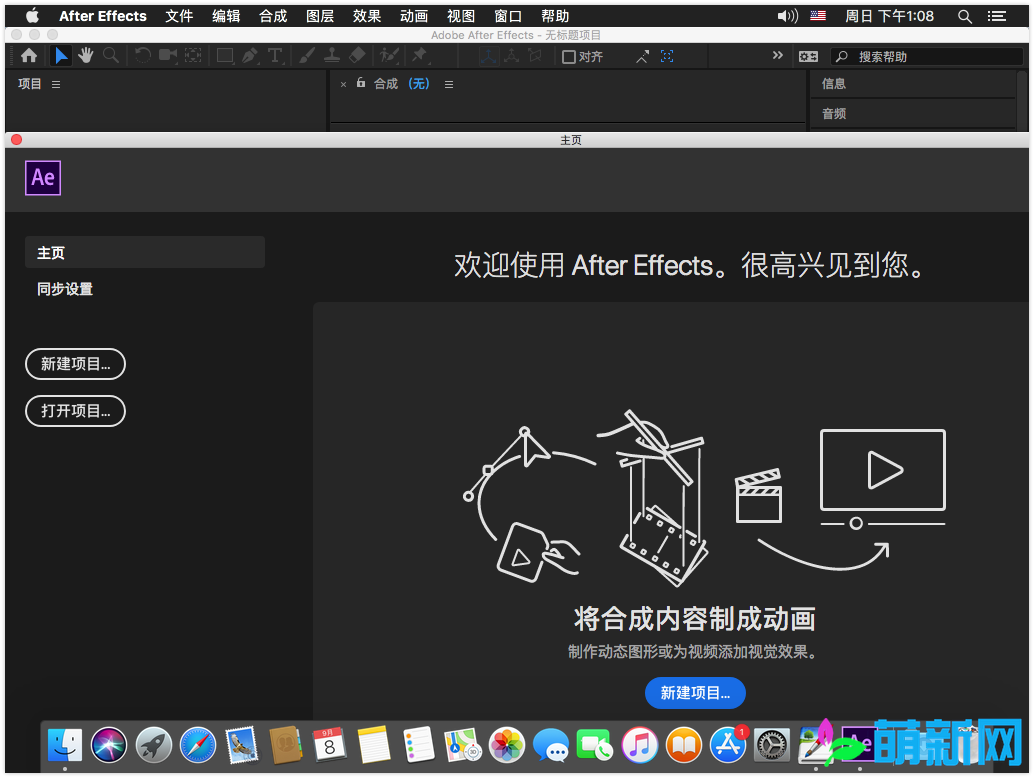
Task: Click the blue snap collapsed features icon
Action: (x=667, y=57)
